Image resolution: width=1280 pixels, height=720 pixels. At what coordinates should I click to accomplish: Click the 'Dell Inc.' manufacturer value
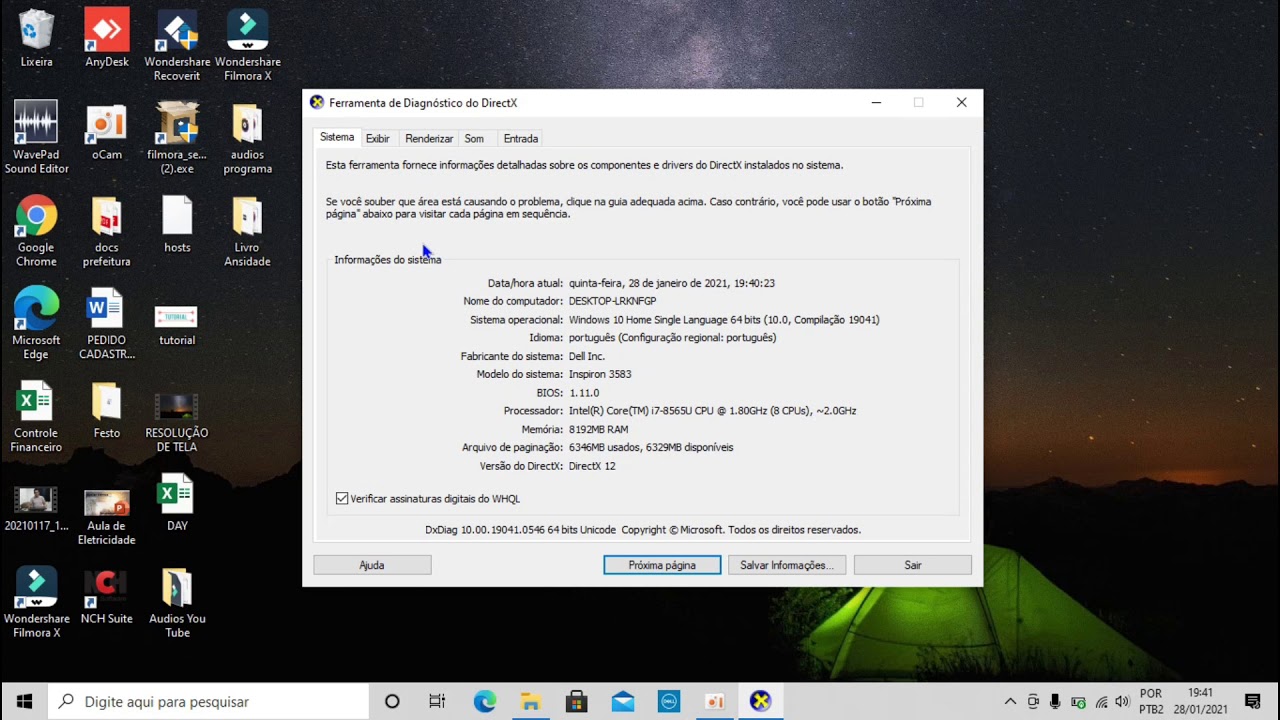(x=587, y=356)
